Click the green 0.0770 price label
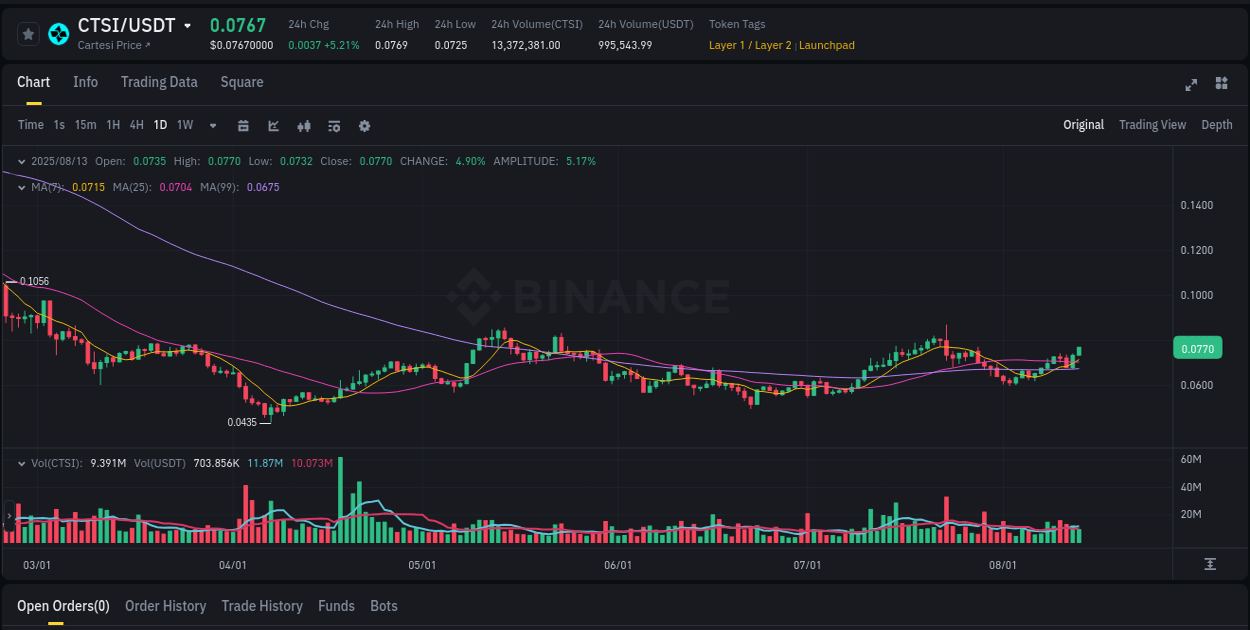 coord(1196,347)
